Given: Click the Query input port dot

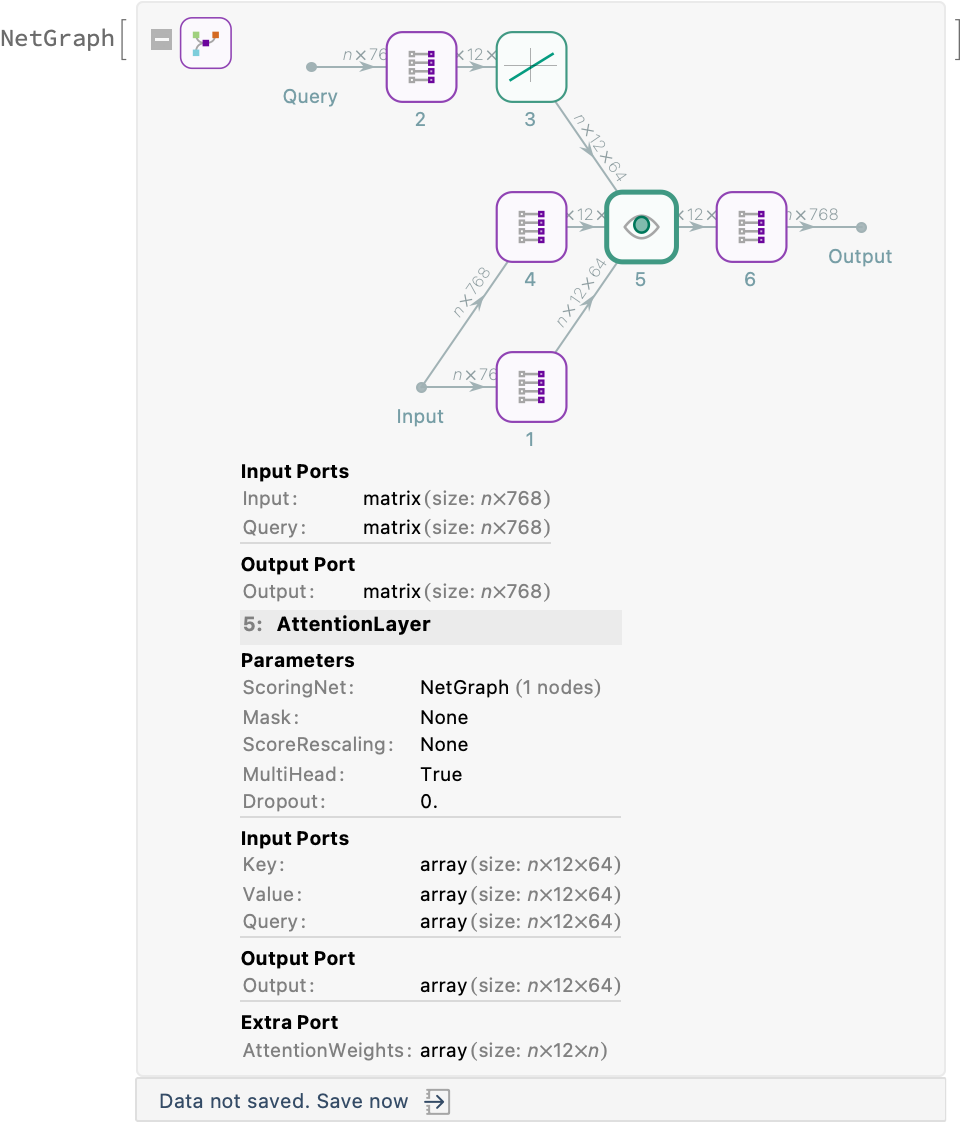Looking at the screenshot, I should tap(312, 67).
